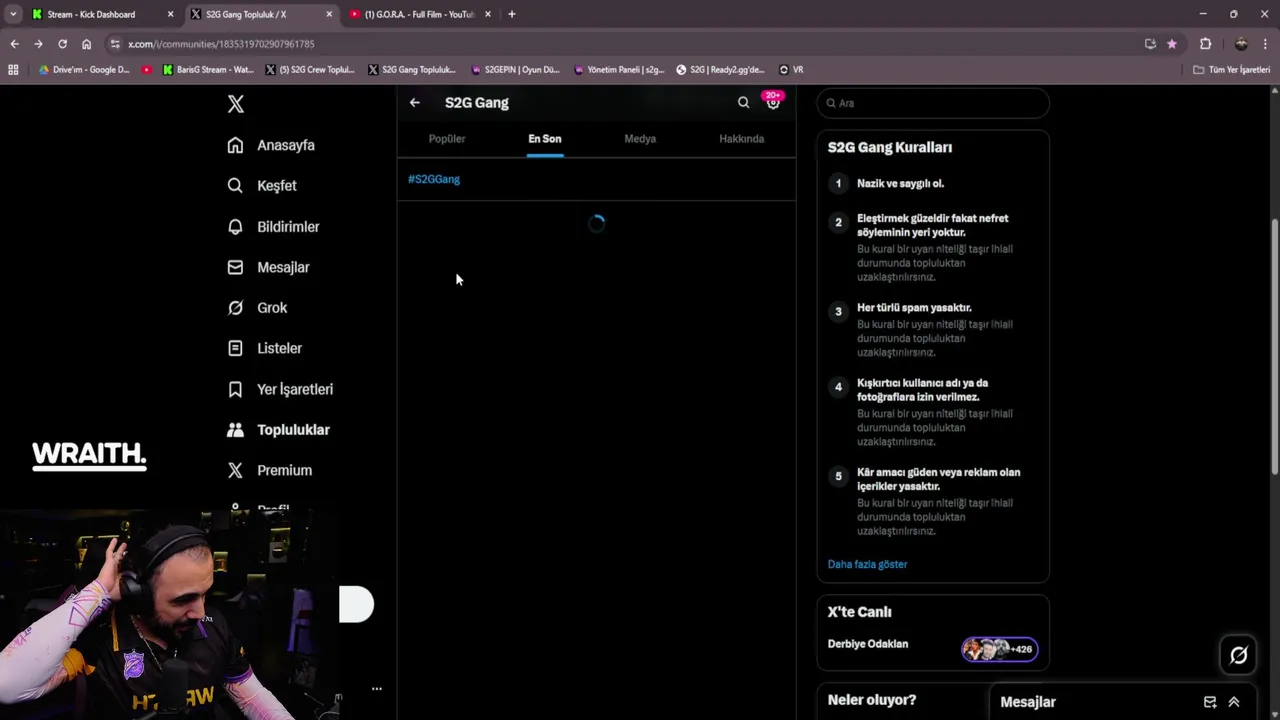Open account options three-dot menu in sidebar
This screenshot has width=1280, height=720.
click(377, 689)
